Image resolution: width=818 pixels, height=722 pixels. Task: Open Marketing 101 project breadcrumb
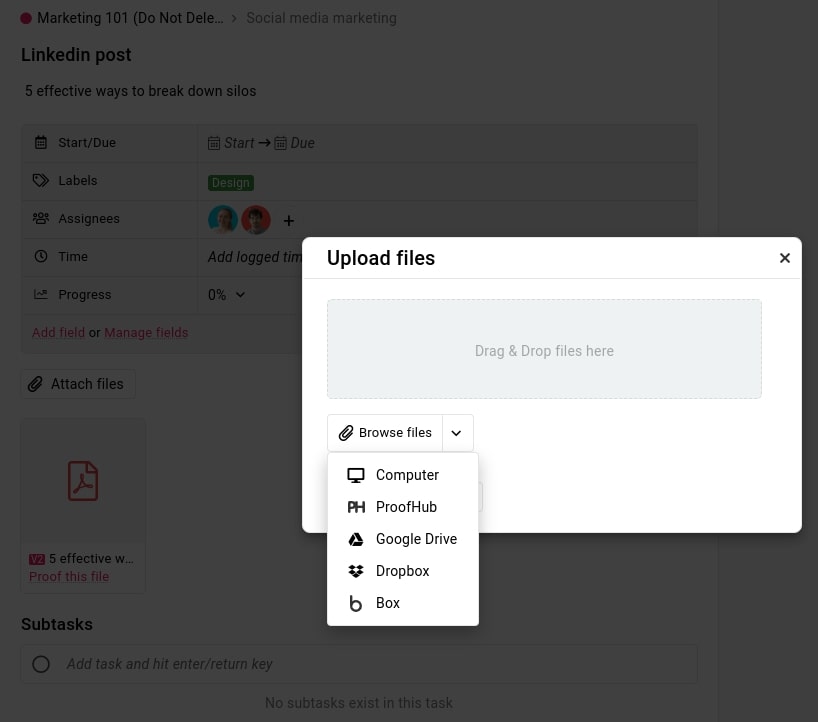130,18
